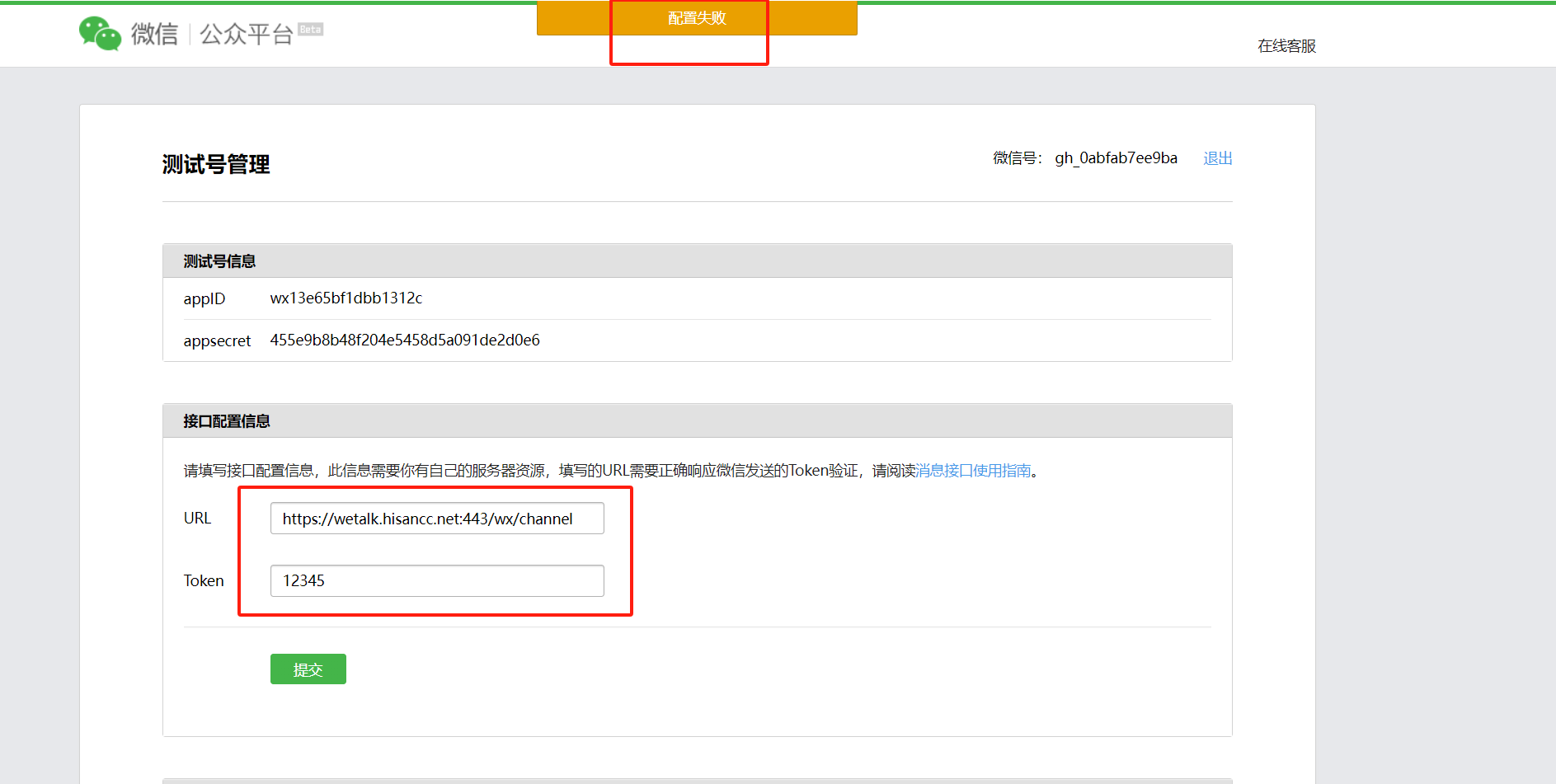
Task: Click 退出 to log out
Action: [1217, 158]
